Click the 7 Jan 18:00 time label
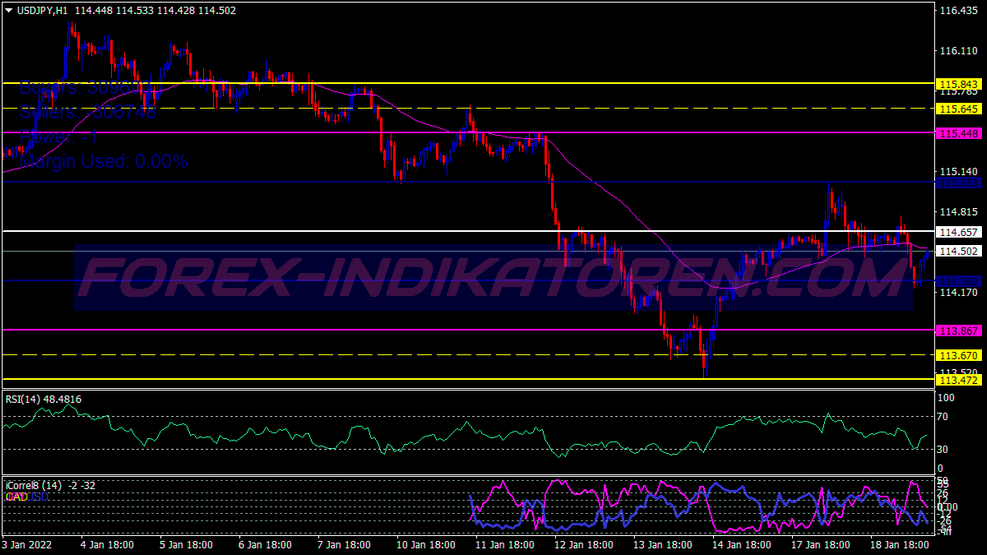Image resolution: width=987 pixels, height=555 pixels. point(345,545)
